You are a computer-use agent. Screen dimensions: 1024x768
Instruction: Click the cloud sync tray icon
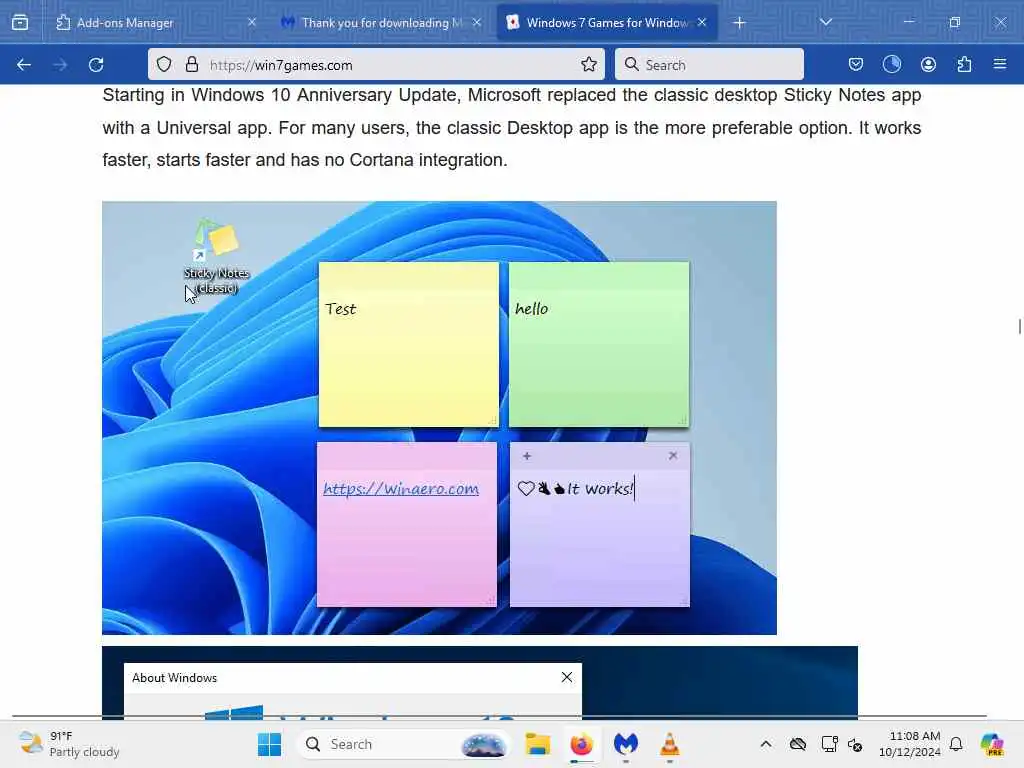tap(797, 744)
